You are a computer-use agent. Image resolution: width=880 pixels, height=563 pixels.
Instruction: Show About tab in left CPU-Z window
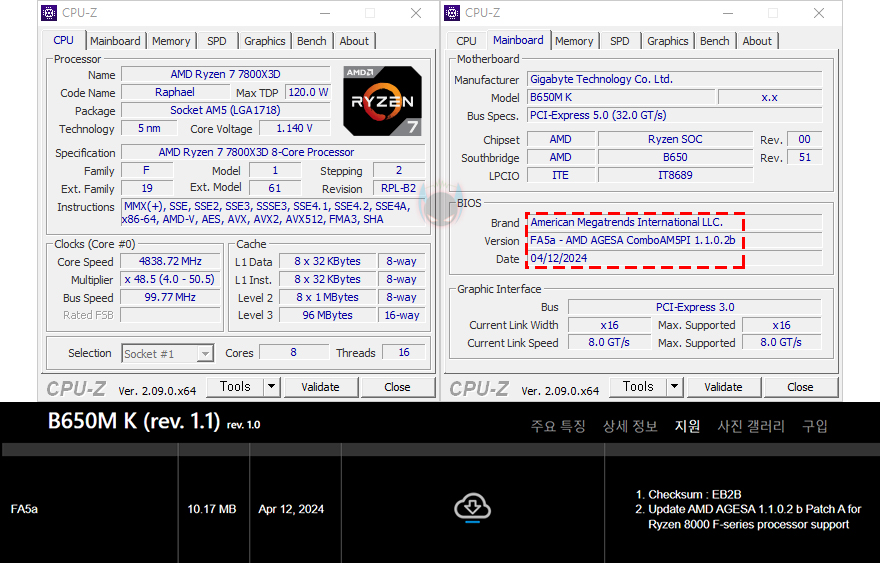click(x=354, y=41)
